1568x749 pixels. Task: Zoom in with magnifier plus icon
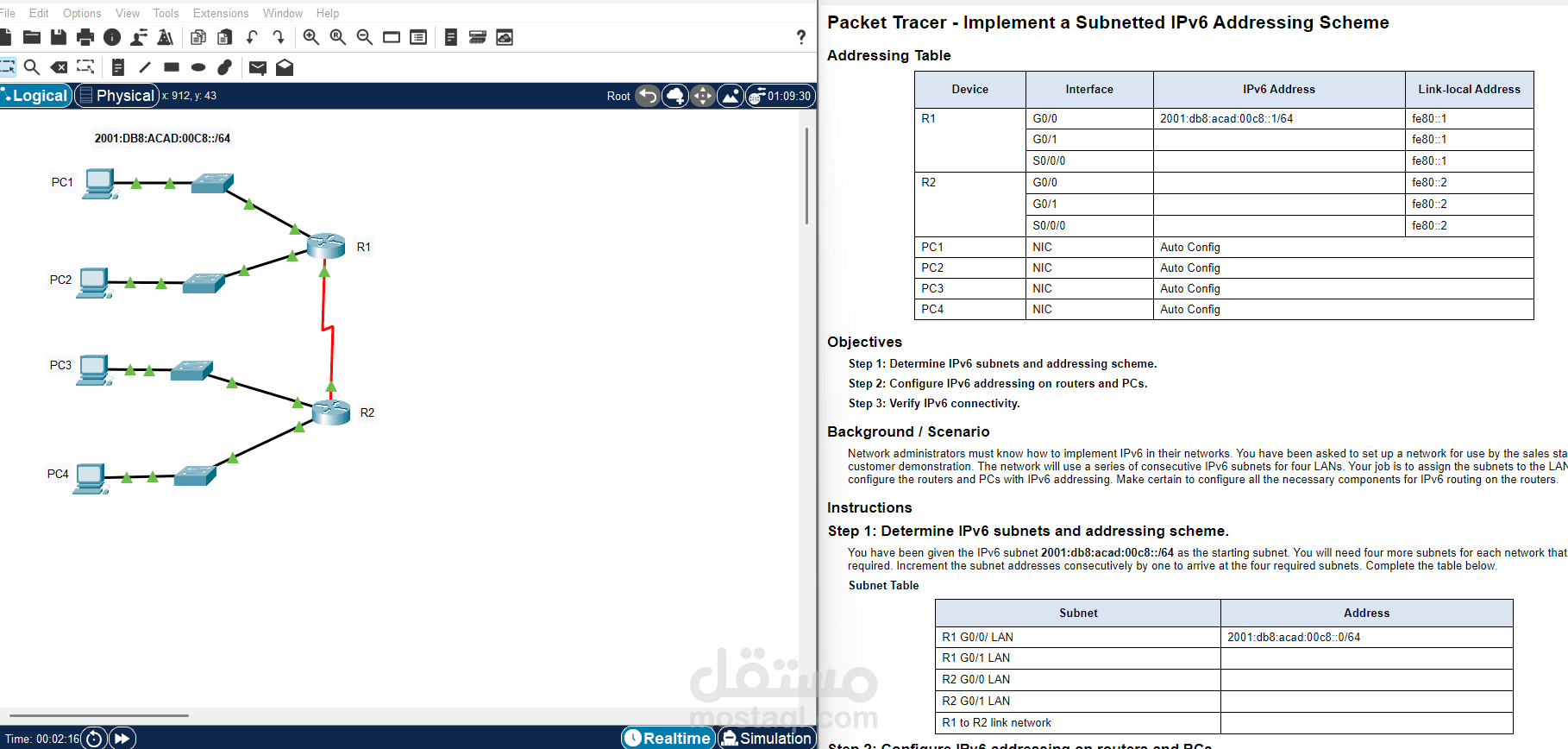click(x=311, y=37)
